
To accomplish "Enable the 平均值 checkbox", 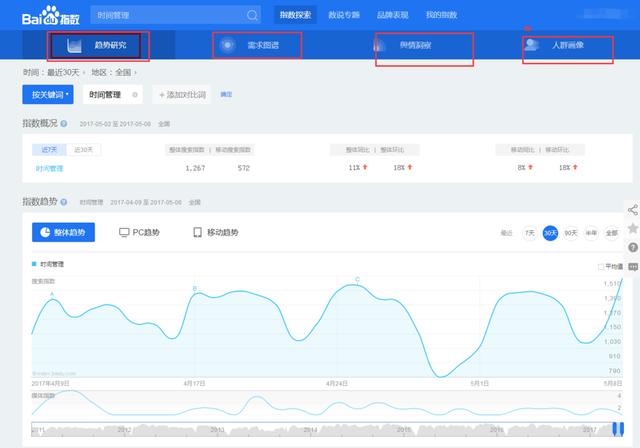I will tap(601, 267).
